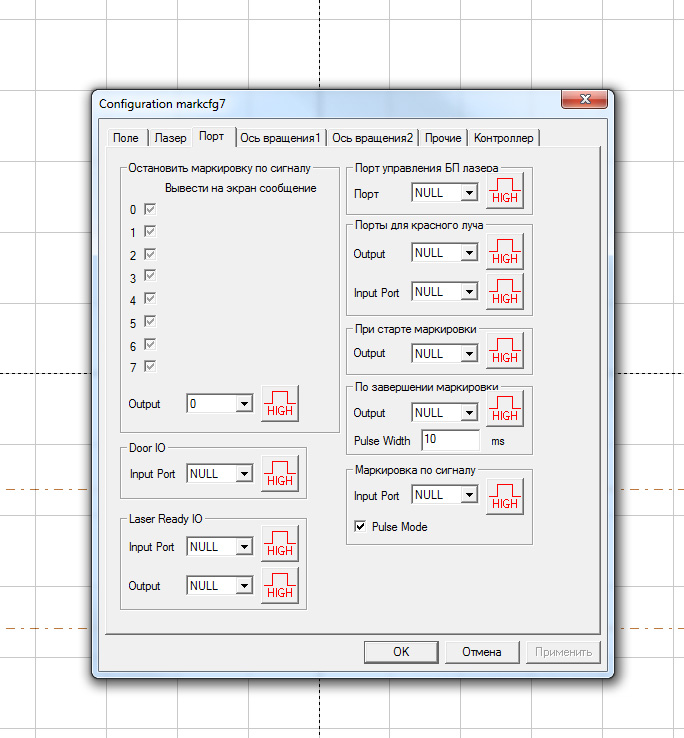The image size is (684, 738).
Task: Disable the Pulse Mode checkbox
Action: 361,526
